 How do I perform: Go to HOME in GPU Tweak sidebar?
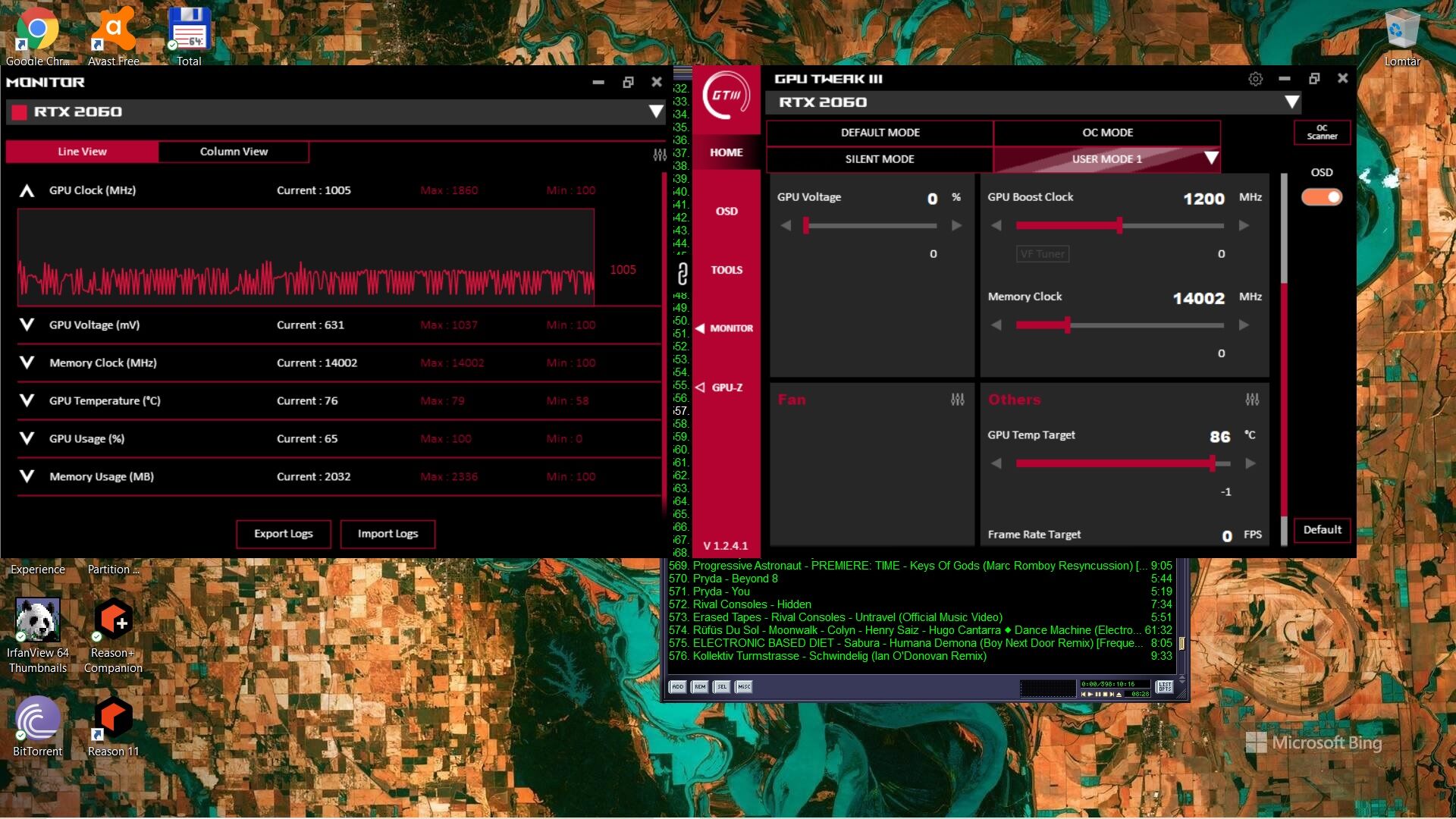pos(726,152)
